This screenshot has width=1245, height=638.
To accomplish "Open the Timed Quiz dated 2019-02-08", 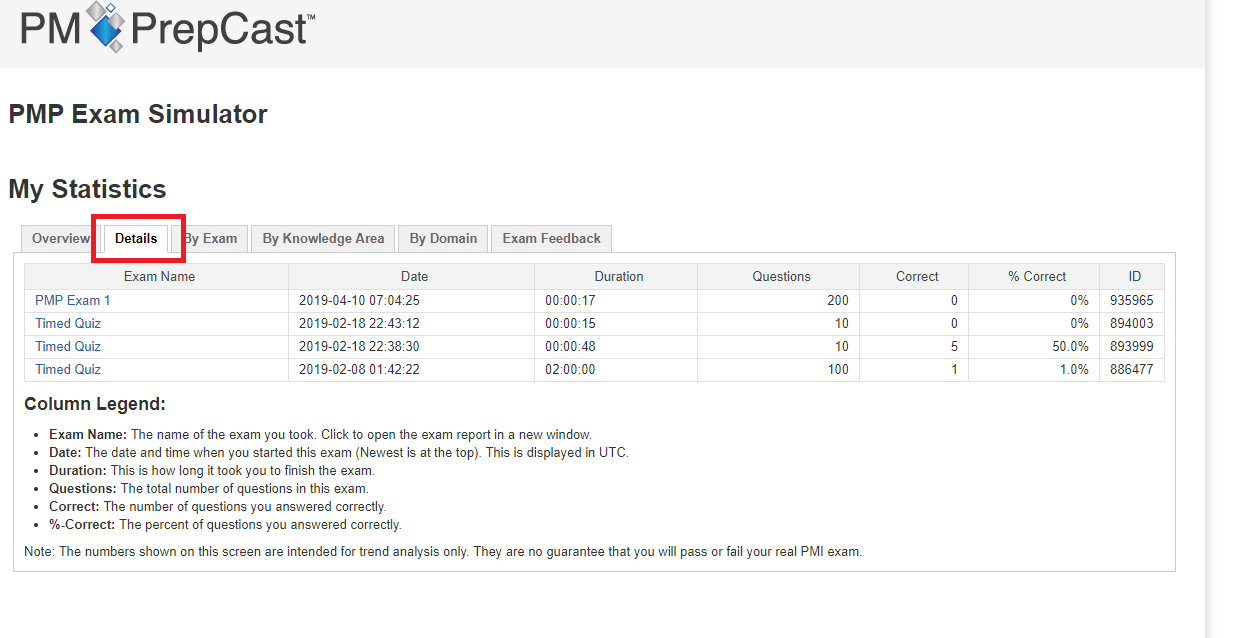I will pyautogui.click(x=68, y=370).
